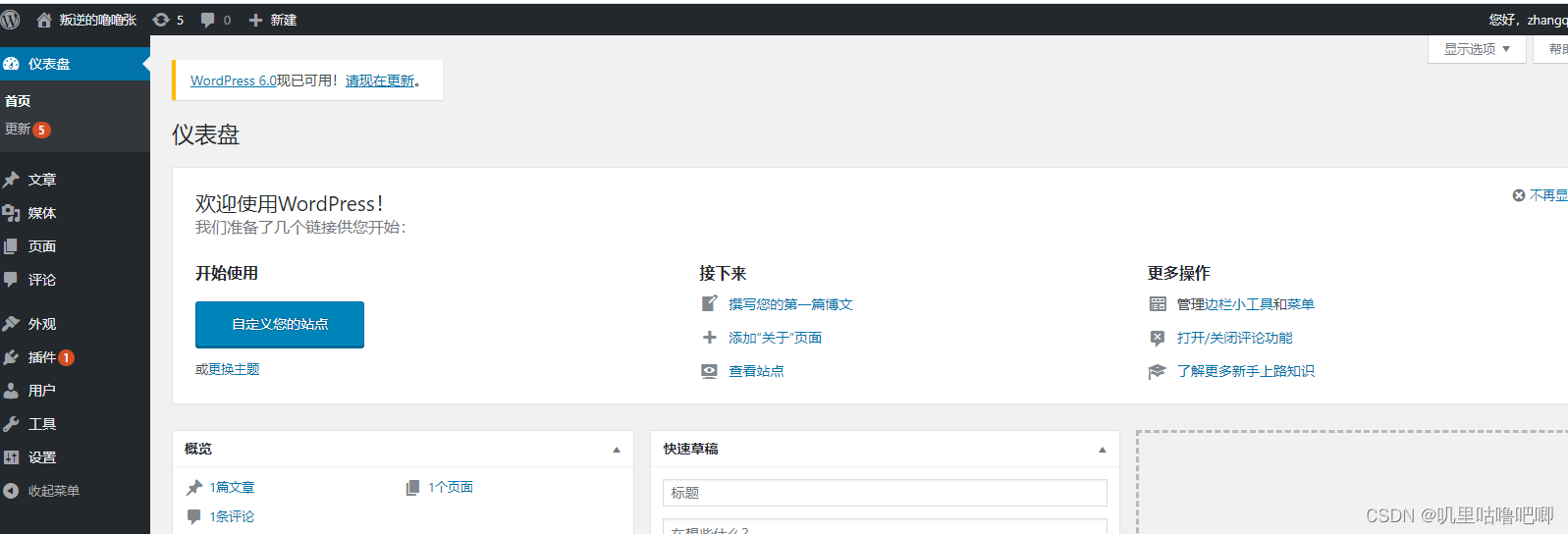Click the 撰写您的第一篇博文 link
Viewport: 1568px width, 534px height.
pyautogui.click(x=790, y=304)
